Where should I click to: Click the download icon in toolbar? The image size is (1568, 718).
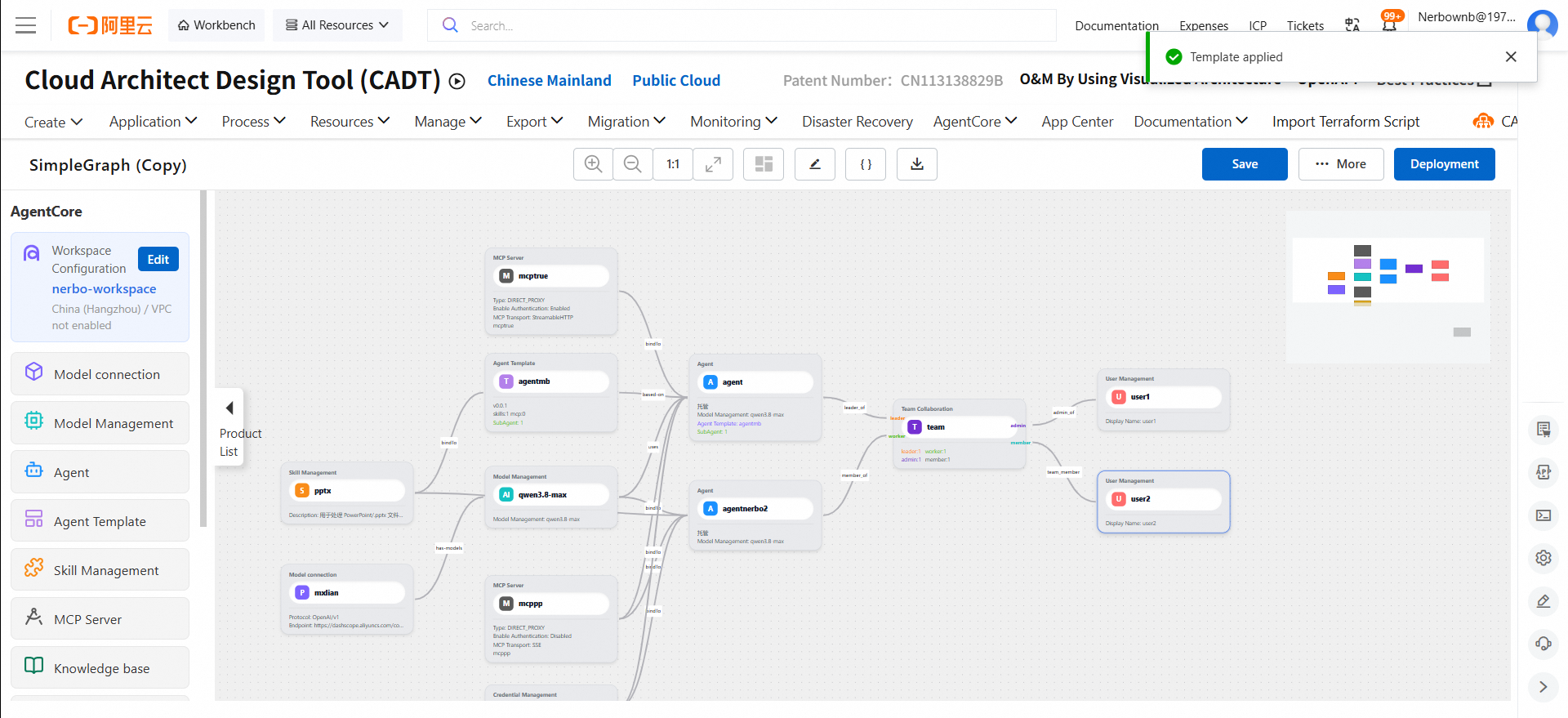[x=917, y=164]
